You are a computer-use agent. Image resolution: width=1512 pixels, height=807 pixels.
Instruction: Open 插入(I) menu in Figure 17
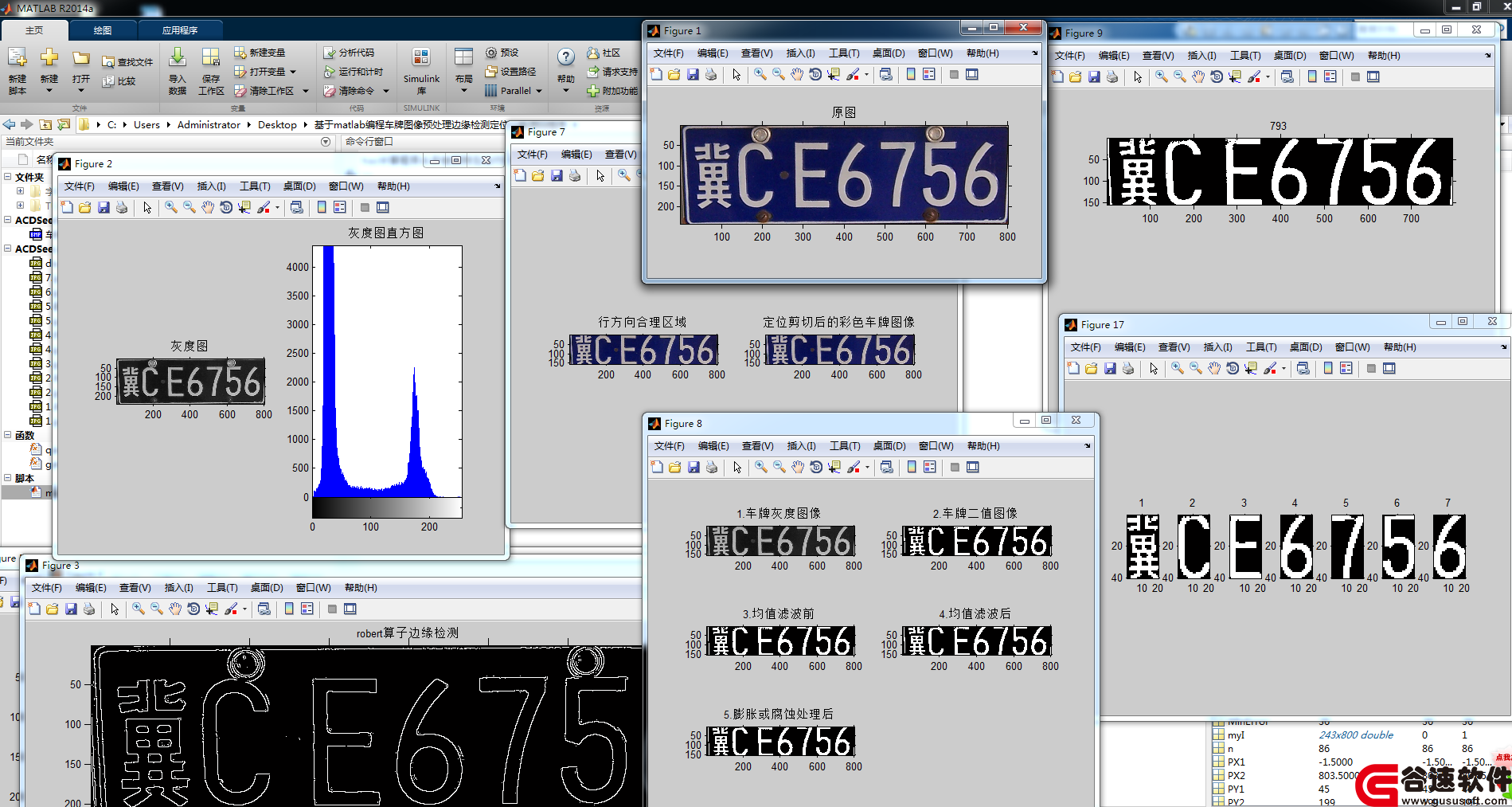point(1218,347)
